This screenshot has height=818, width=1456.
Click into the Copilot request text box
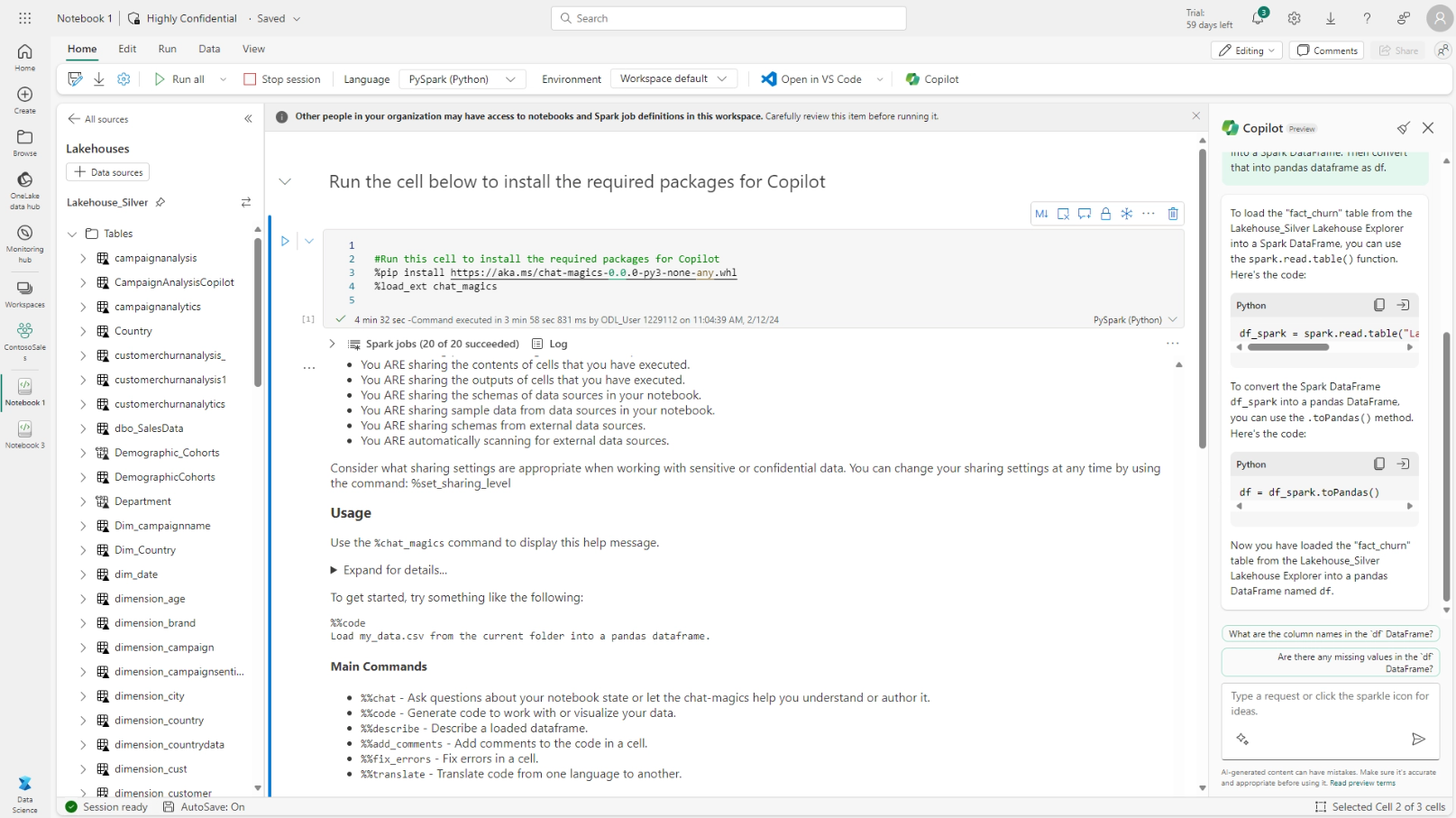(x=1329, y=703)
